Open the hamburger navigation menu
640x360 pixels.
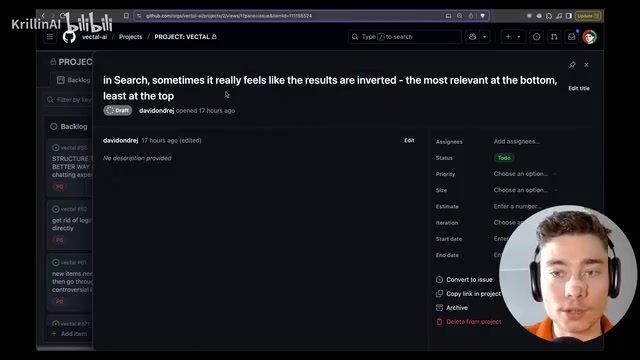point(50,37)
